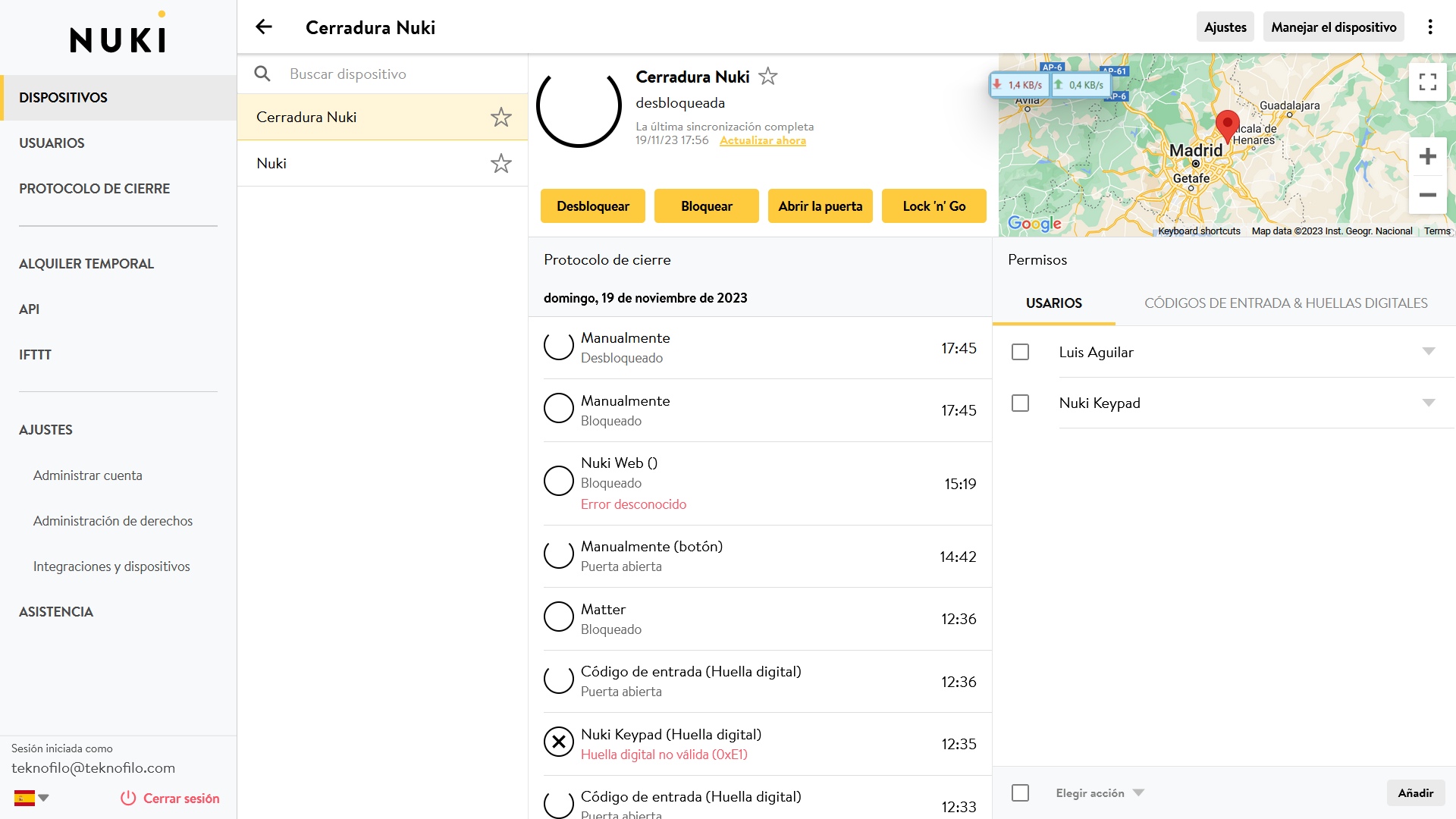1456x819 pixels.
Task: Zoom out on the map
Action: [x=1428, y=195]
